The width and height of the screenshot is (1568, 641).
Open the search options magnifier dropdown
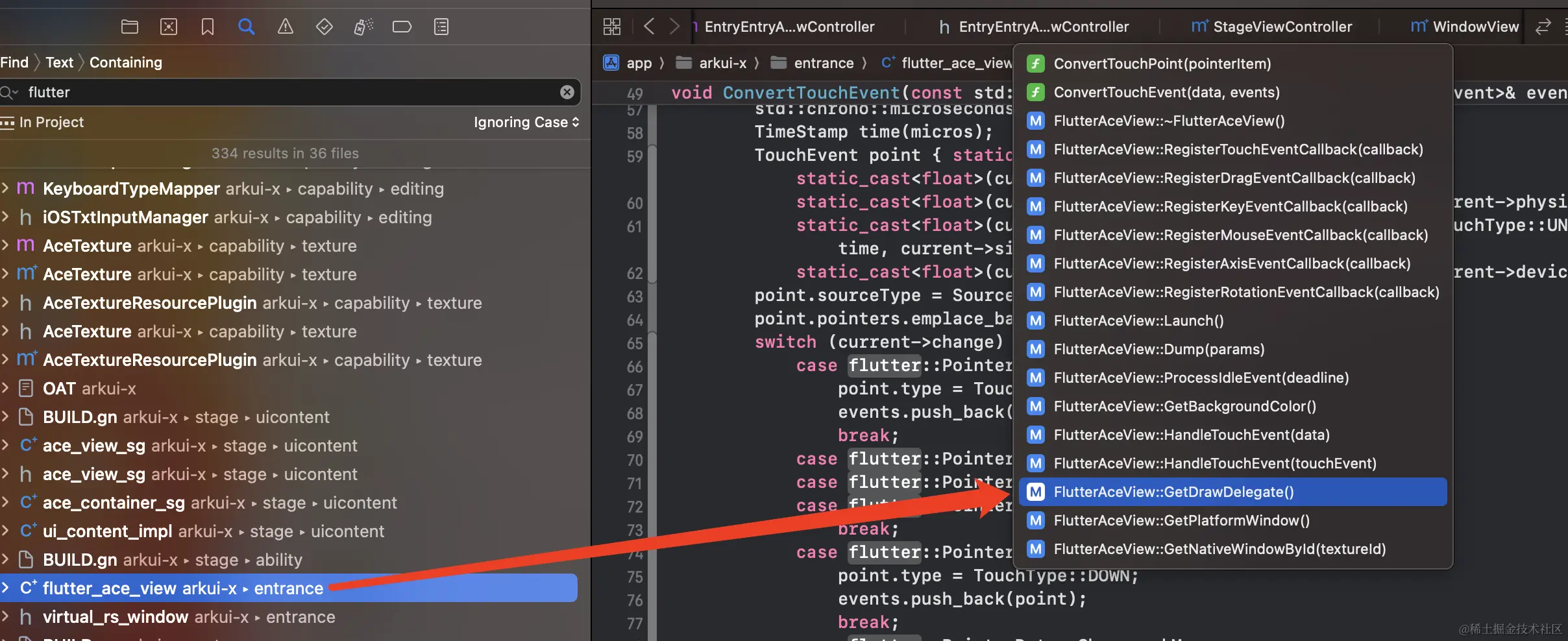click(x=10, y=93)
